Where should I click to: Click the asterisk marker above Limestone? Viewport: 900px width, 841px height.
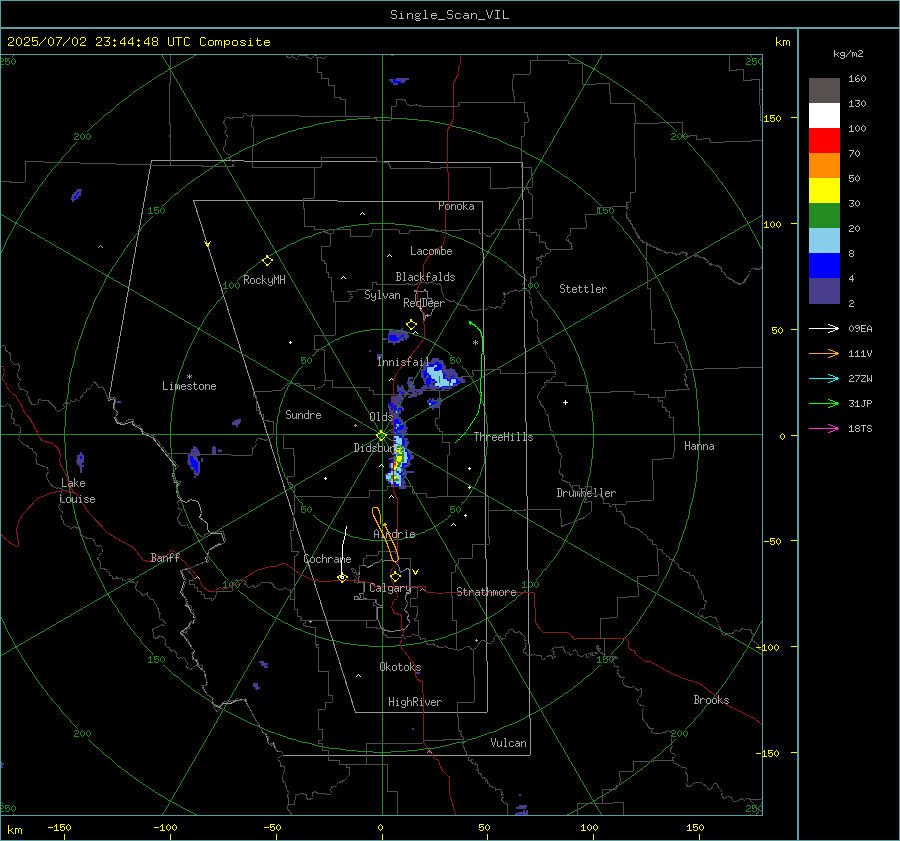189,377
